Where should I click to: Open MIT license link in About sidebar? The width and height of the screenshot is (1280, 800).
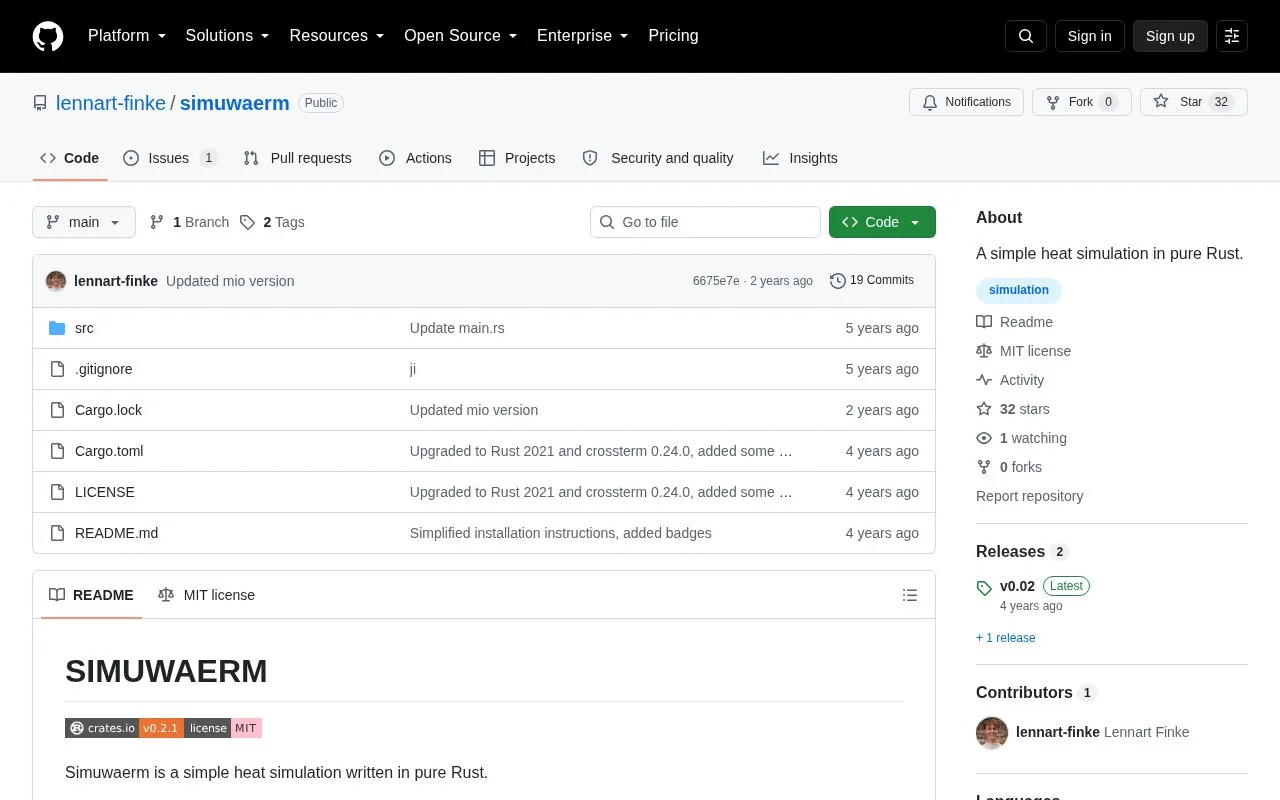pos(1023,351)
